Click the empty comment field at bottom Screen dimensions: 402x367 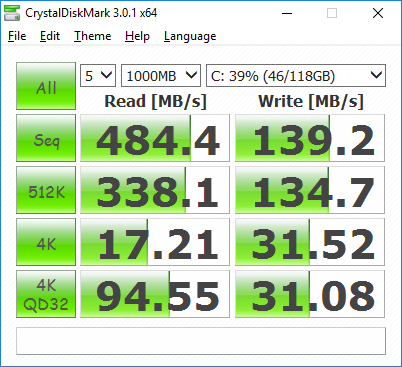pos(201,341)
